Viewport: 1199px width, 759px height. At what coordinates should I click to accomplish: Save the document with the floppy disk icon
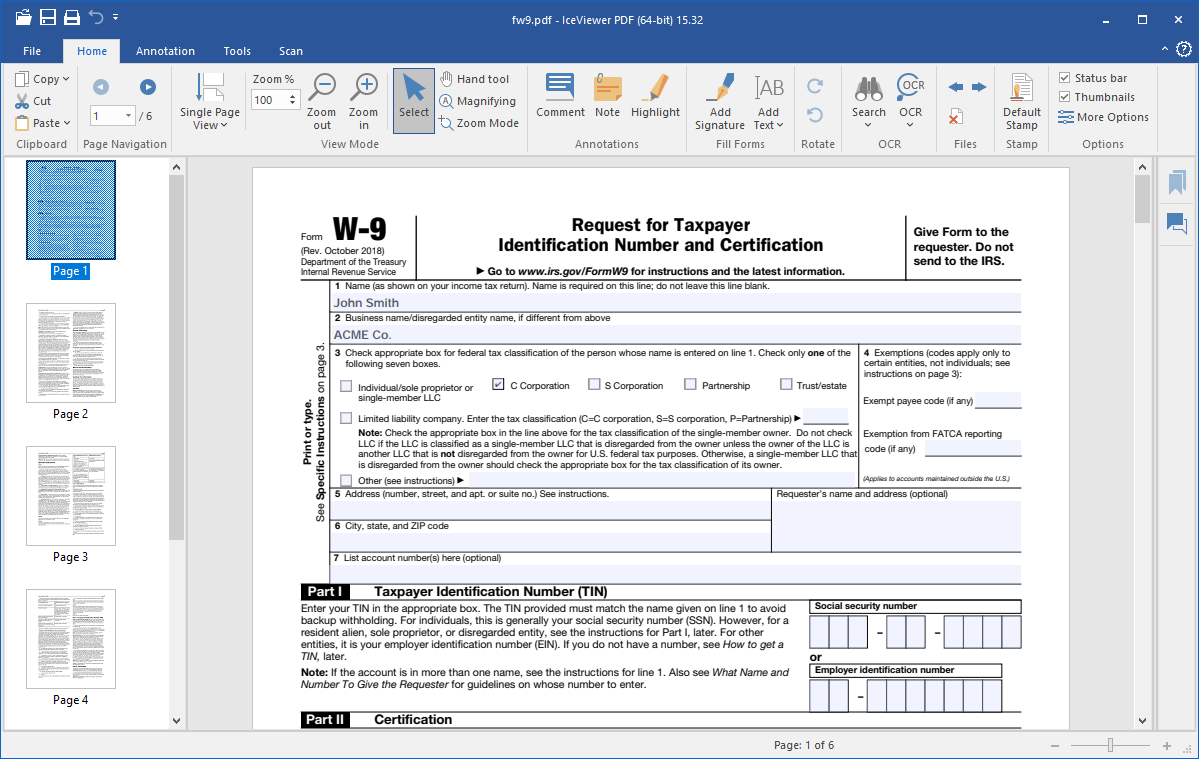tap(47, 17)
